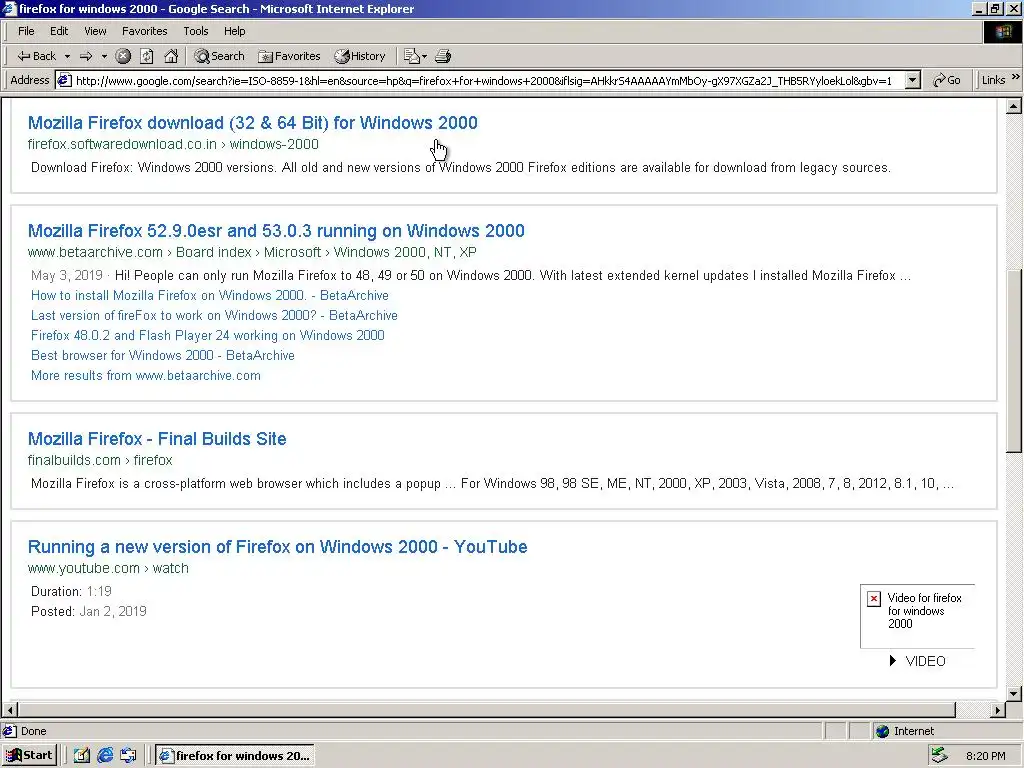1024x768 pixels.
Task: Open the History pane toolbar button
Action: click(360, 56)
